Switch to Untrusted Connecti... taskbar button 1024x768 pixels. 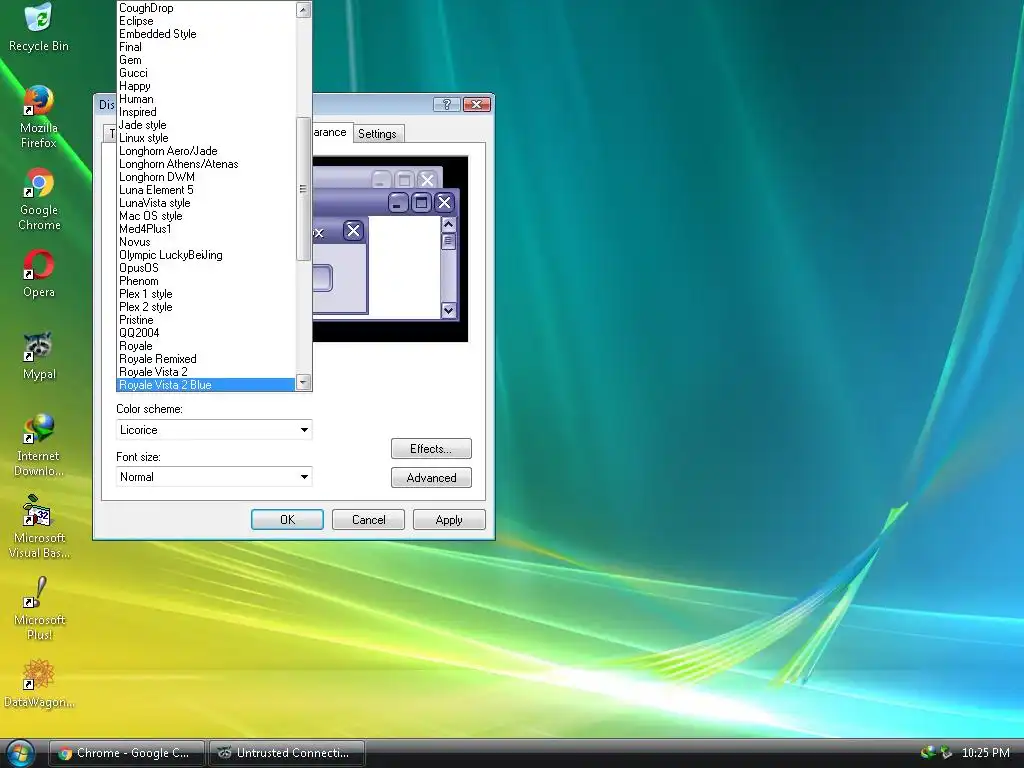click(x=286, y=753)
